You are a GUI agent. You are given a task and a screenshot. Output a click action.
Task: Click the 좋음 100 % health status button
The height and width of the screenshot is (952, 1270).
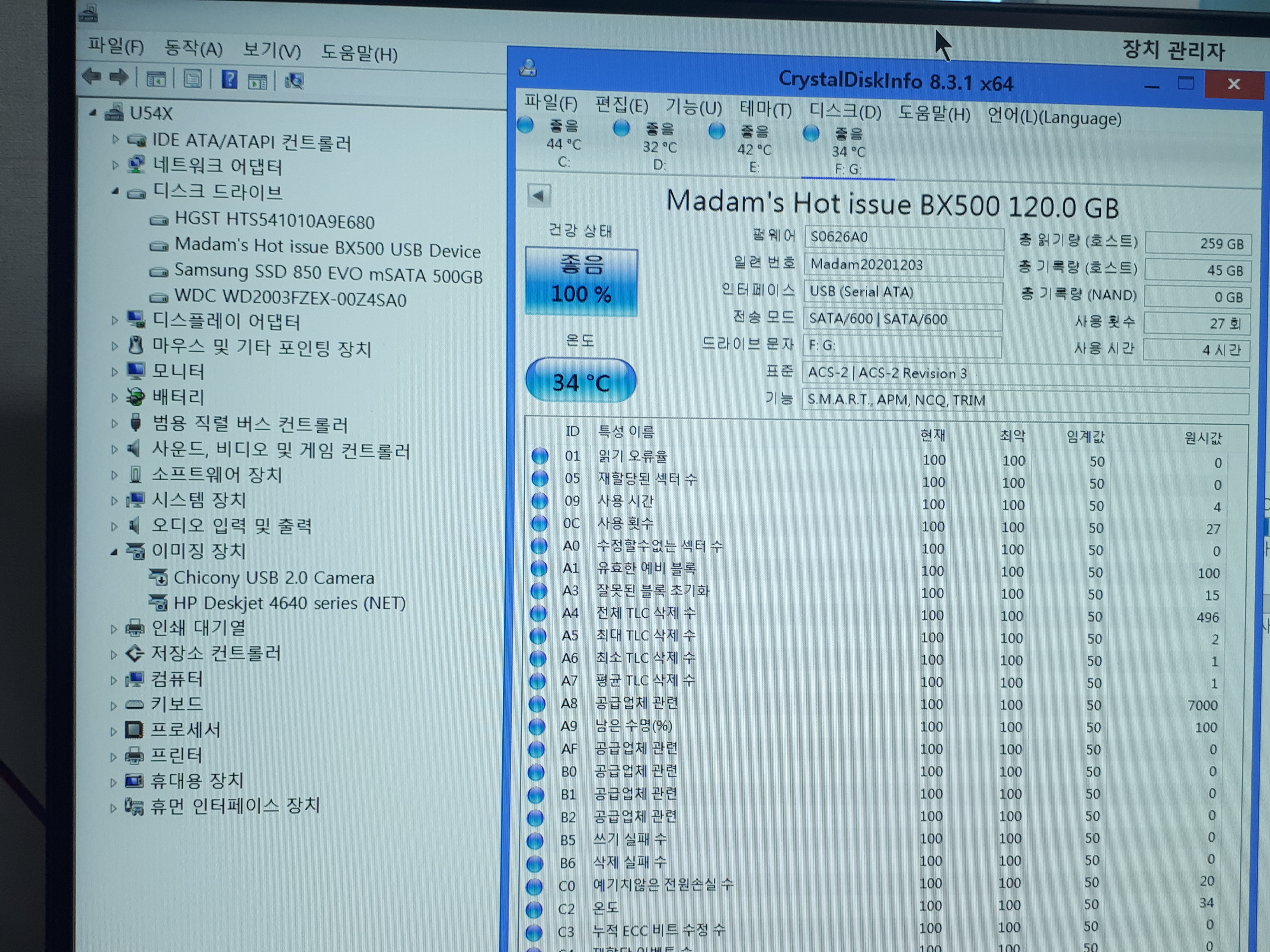tap(582, 282)
